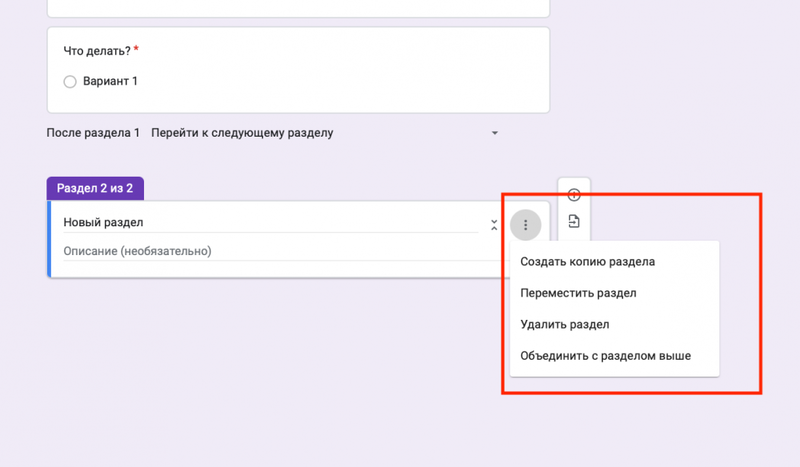Viewport: 800px width, 467px height.
Task: Choose 'Удалить раздел' menu item
Action: [614, 325]
